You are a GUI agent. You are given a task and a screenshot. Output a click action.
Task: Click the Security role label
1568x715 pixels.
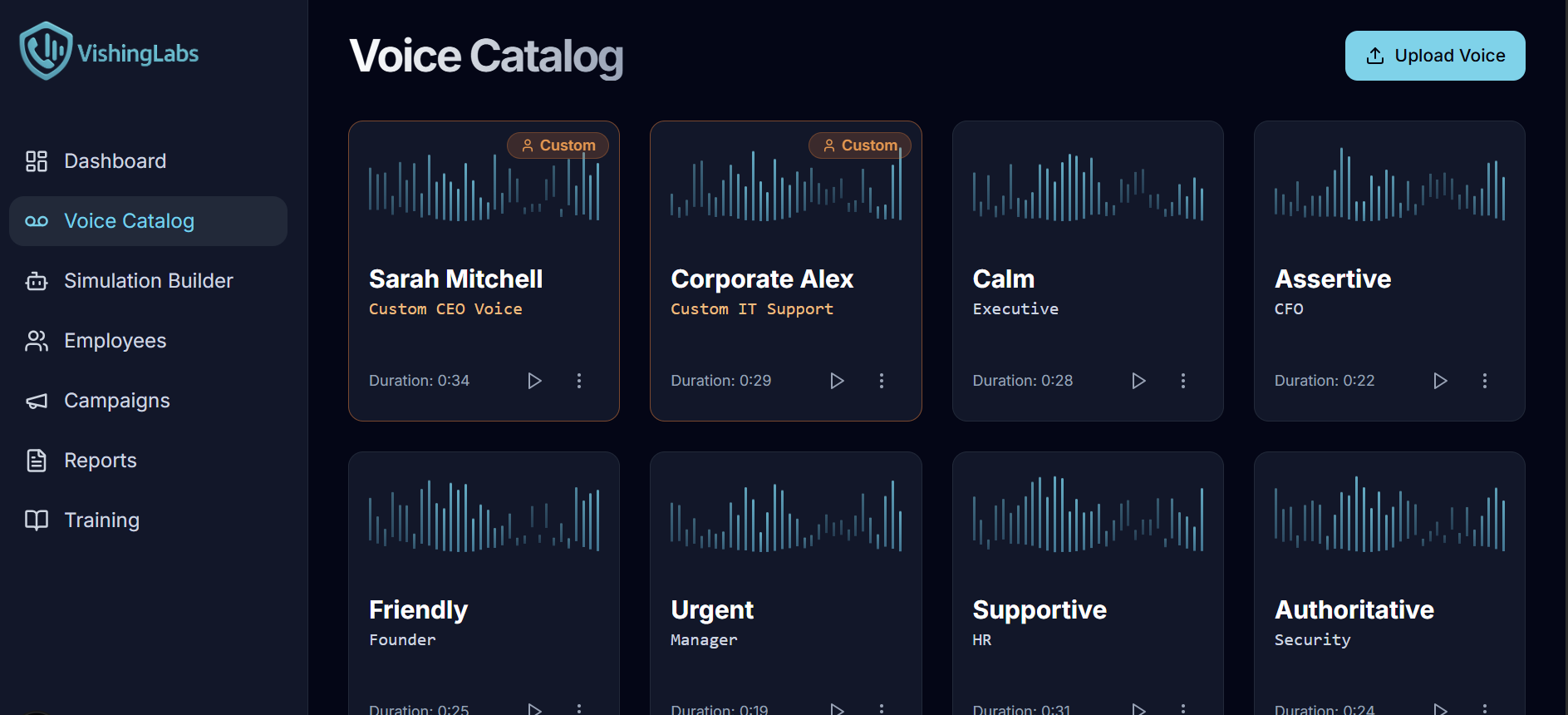pos(1313,640)
